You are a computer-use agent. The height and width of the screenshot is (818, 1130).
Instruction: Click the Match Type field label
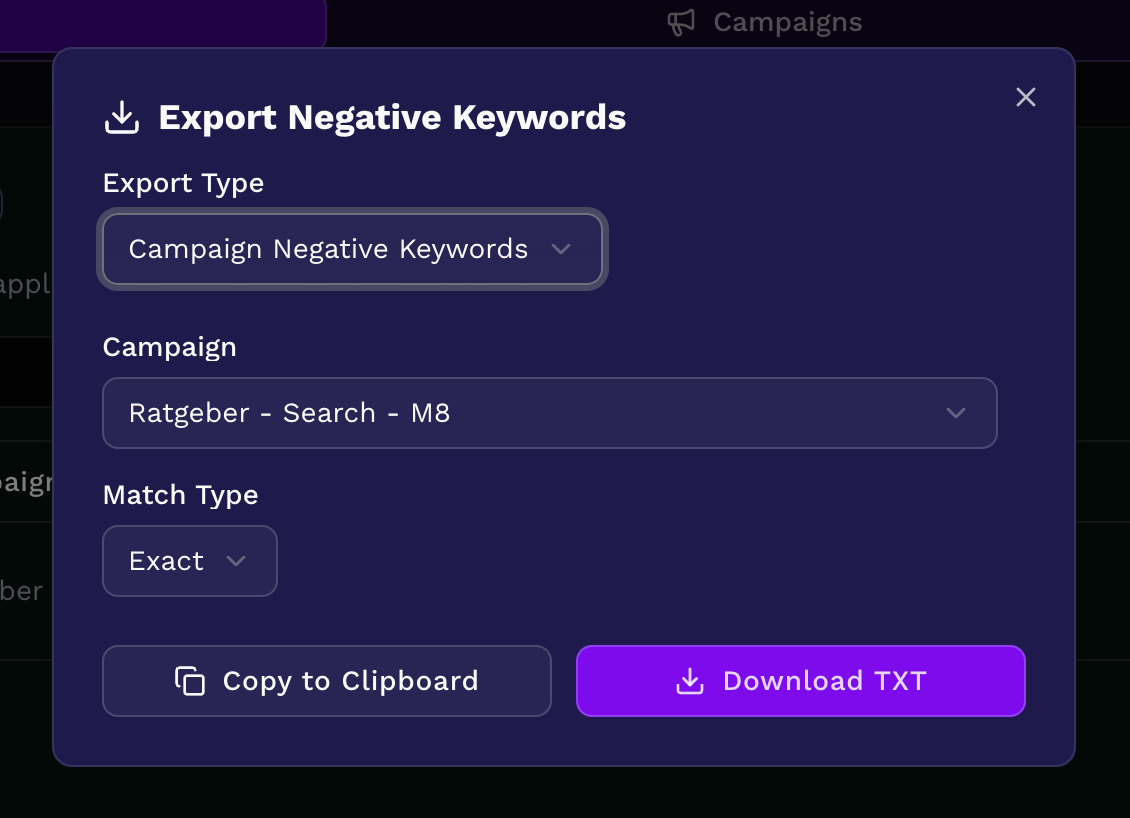point(180,495)
